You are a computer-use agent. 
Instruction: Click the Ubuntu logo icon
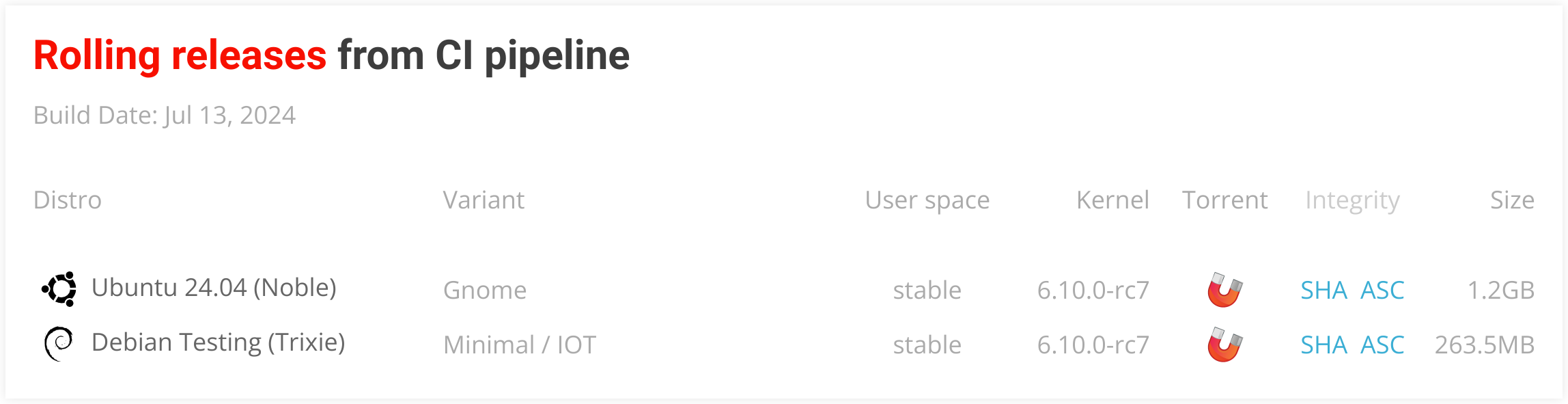tap(59, 289)
